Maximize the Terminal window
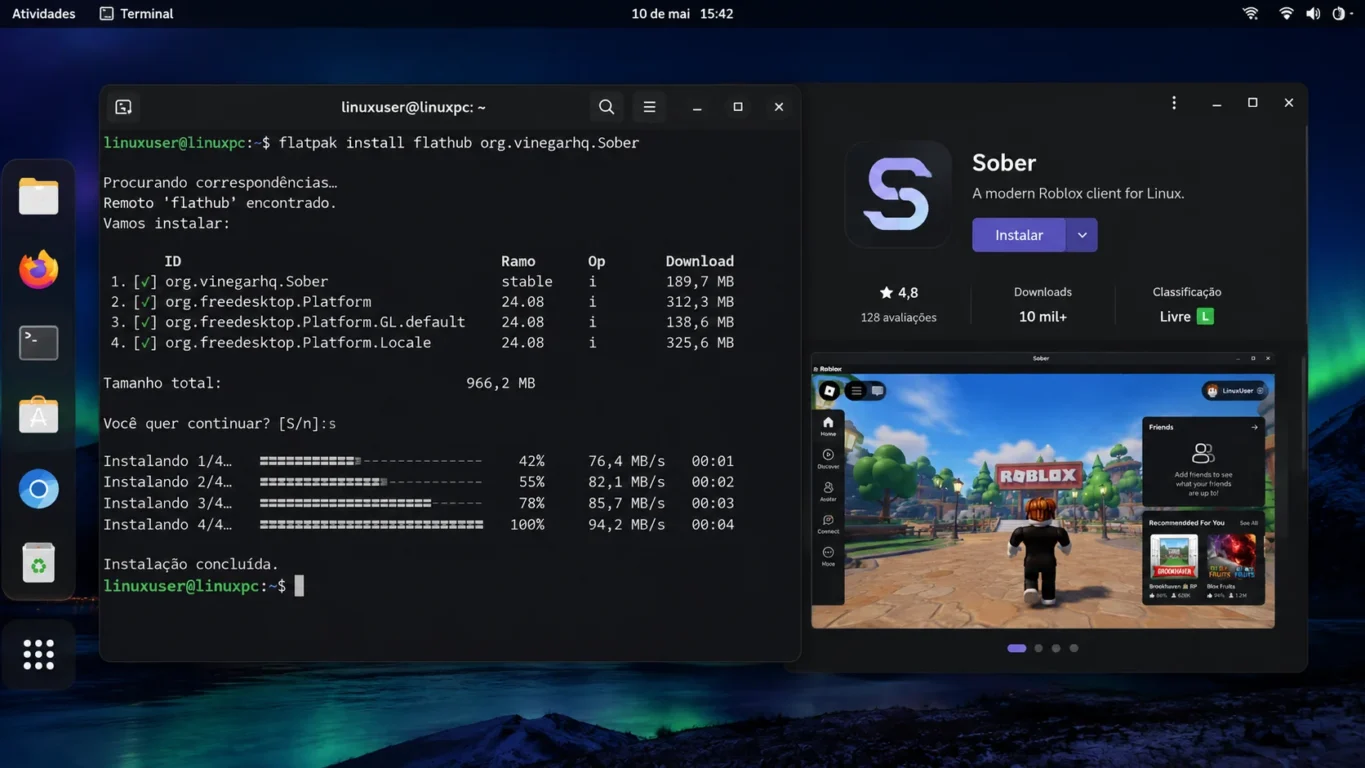The image size is (1365, 768). pyautogui.click(x=738, y=107)
